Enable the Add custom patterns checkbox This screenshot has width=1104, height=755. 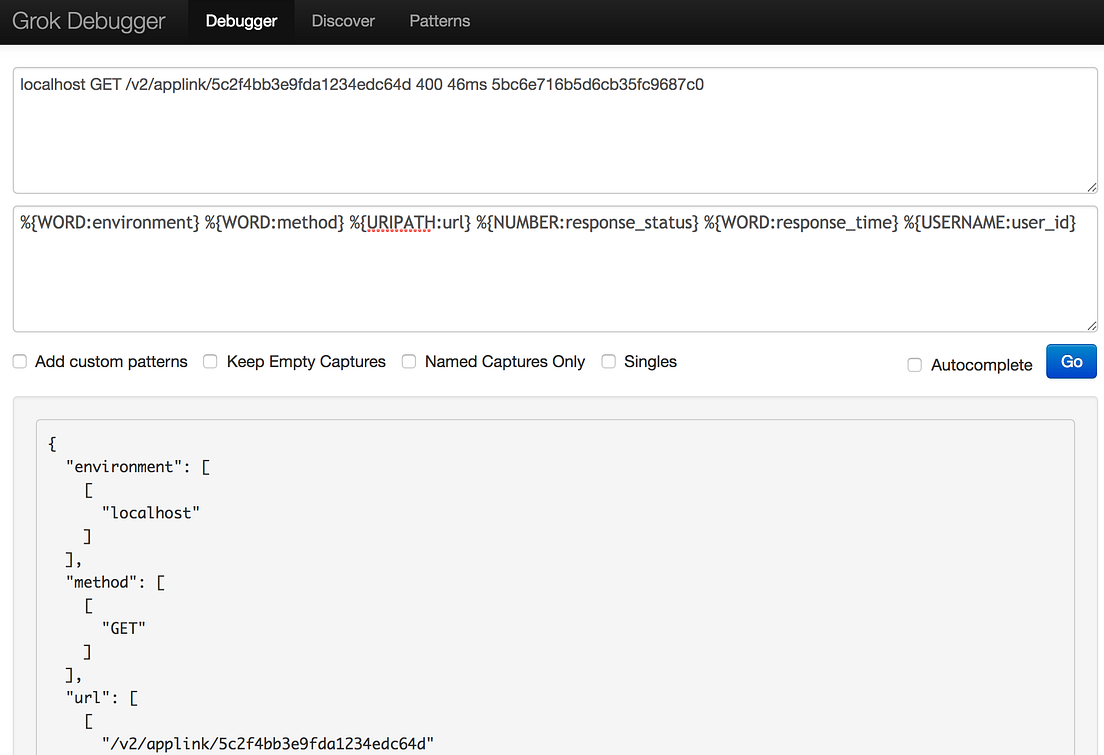[x=19, y=361]
